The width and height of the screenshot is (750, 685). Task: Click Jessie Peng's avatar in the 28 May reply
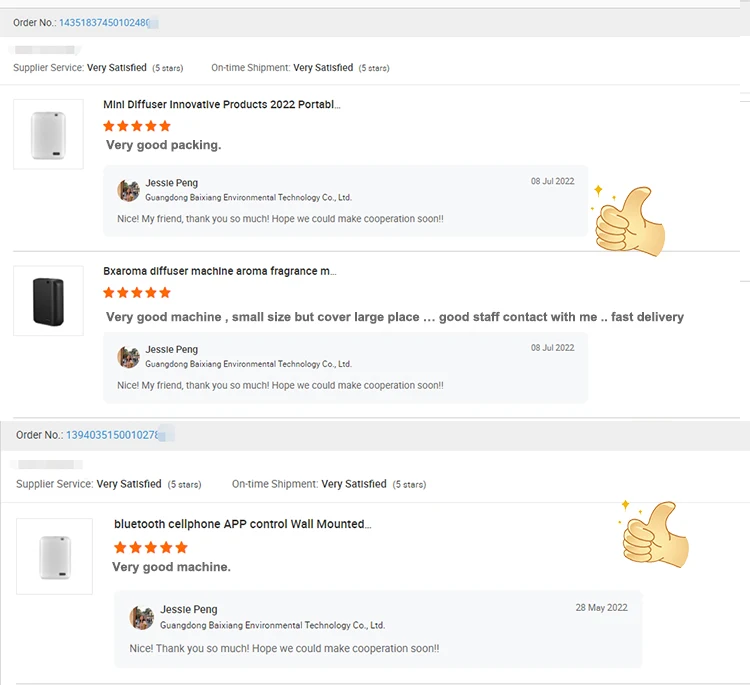(x=141, y=617)
